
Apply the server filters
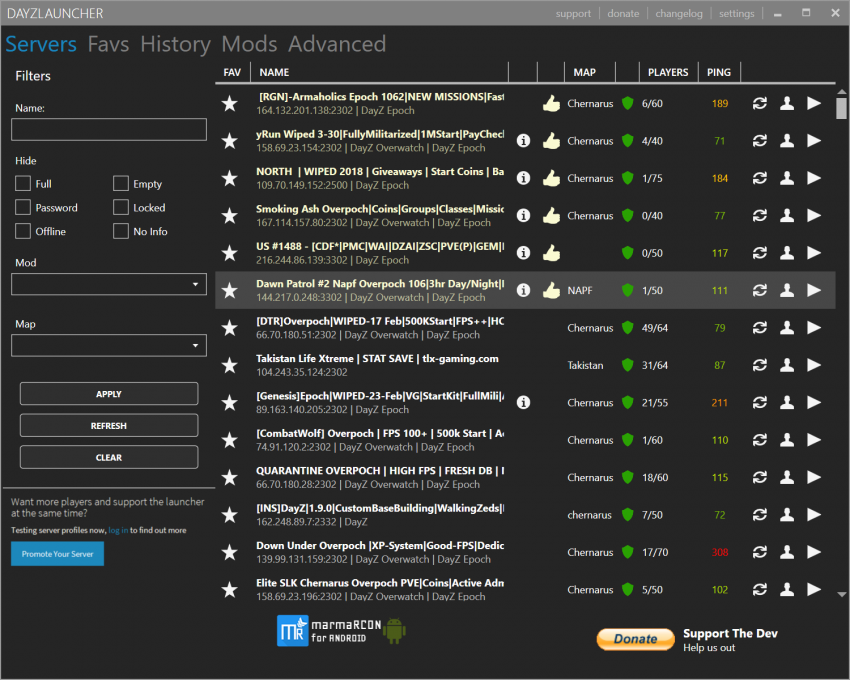point(109,394)
